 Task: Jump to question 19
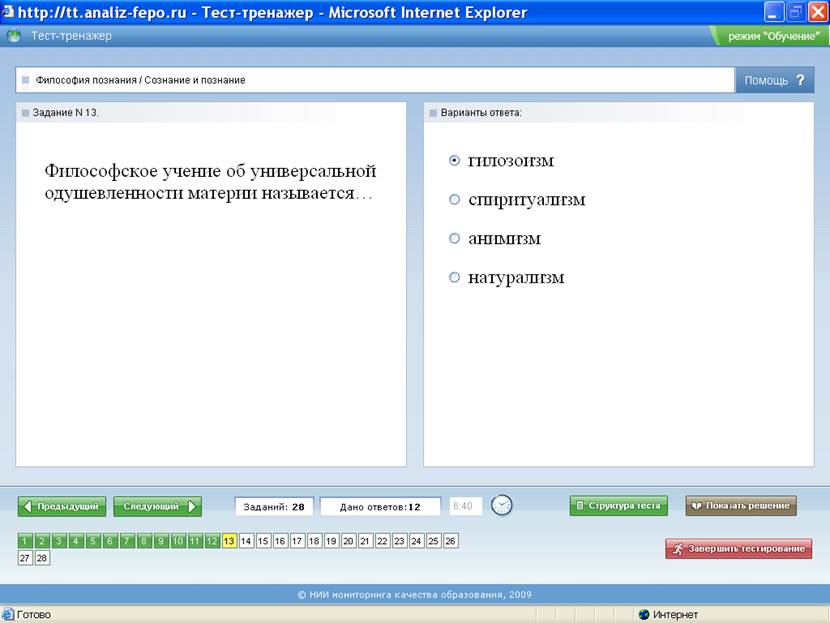[331, 541]
